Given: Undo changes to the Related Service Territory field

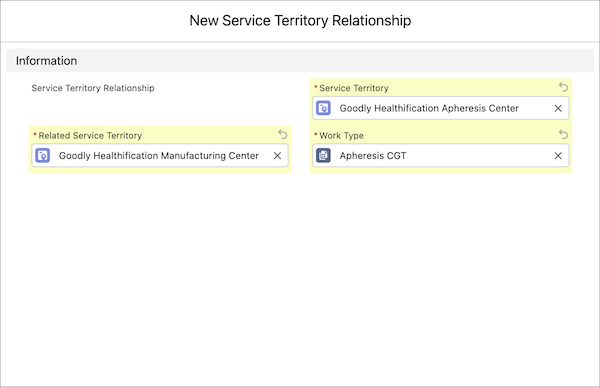Looking at the screenshot, I should [282, 134].
